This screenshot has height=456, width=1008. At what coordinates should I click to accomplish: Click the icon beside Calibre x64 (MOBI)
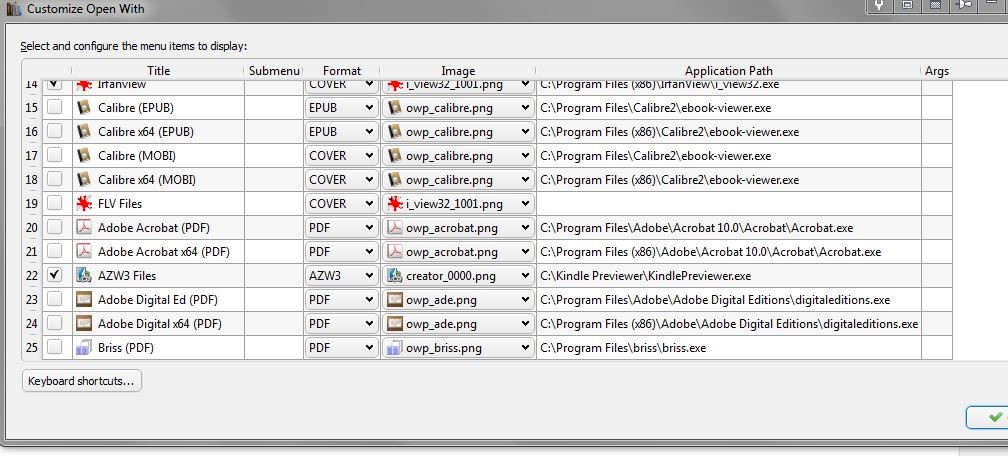[x=84, y=179]
